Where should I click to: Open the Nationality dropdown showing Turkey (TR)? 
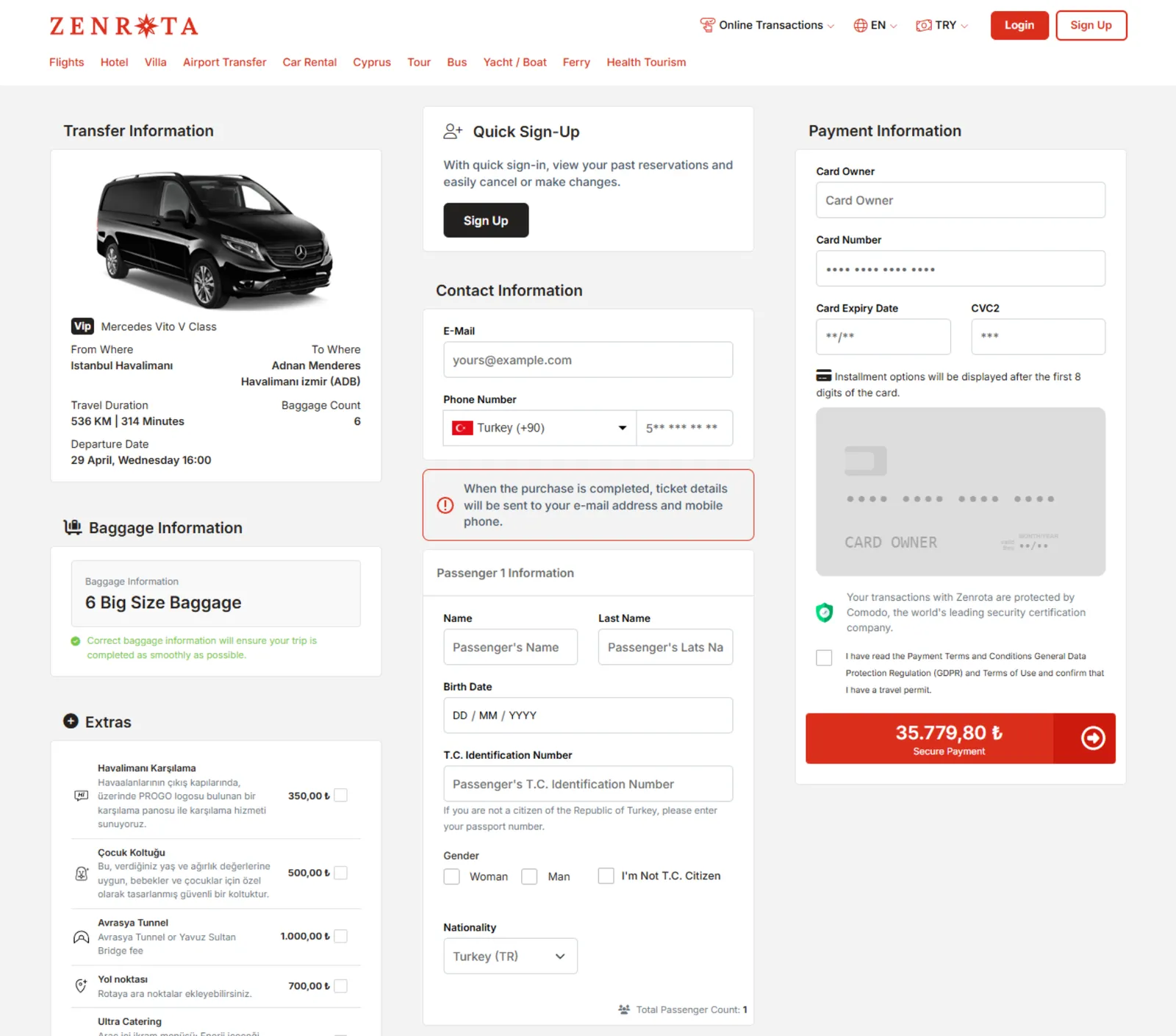509,956
